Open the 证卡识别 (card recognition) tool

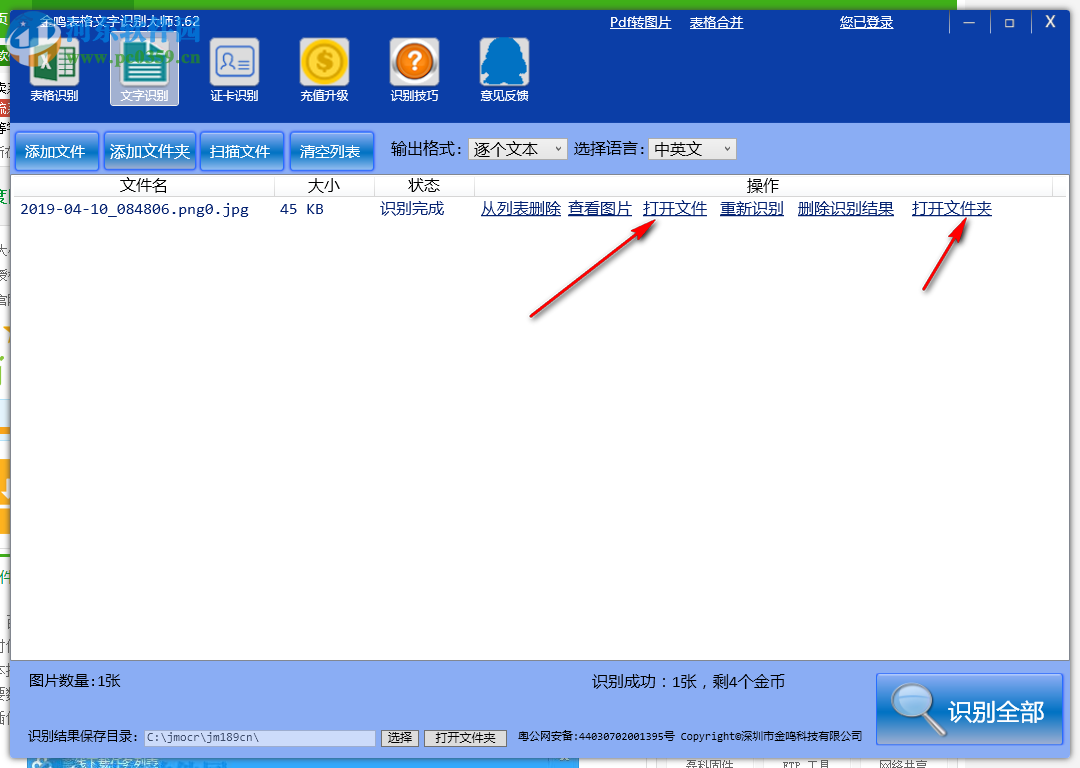pos(234,70)
